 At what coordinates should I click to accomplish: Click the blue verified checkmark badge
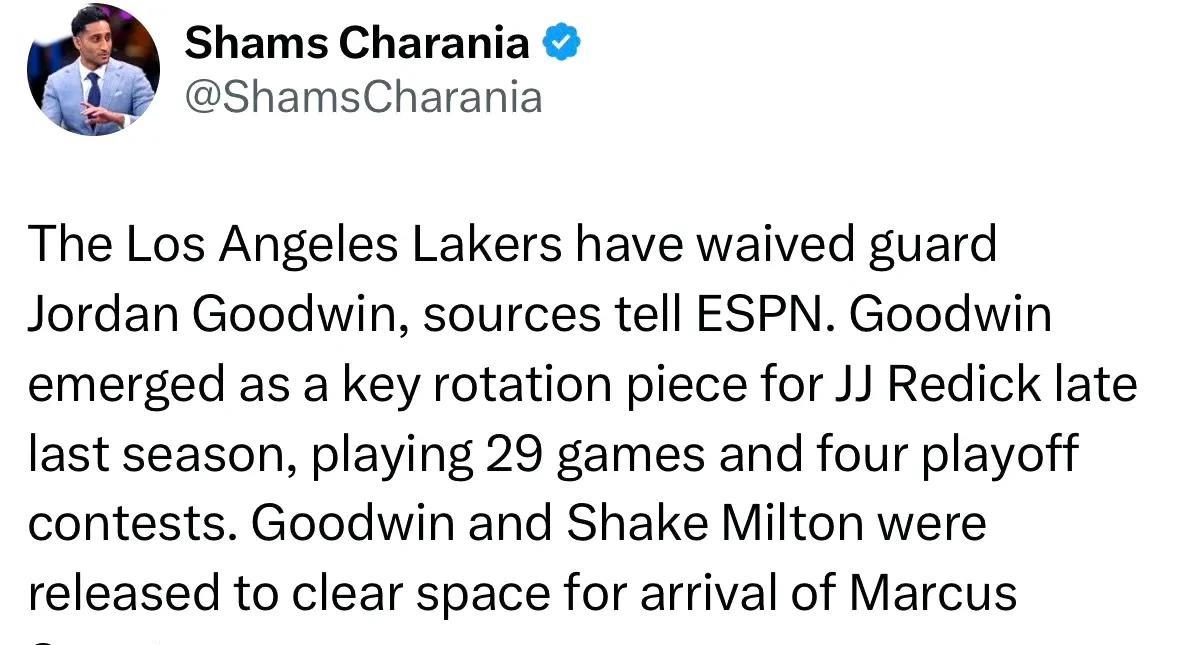coord(562,42)
